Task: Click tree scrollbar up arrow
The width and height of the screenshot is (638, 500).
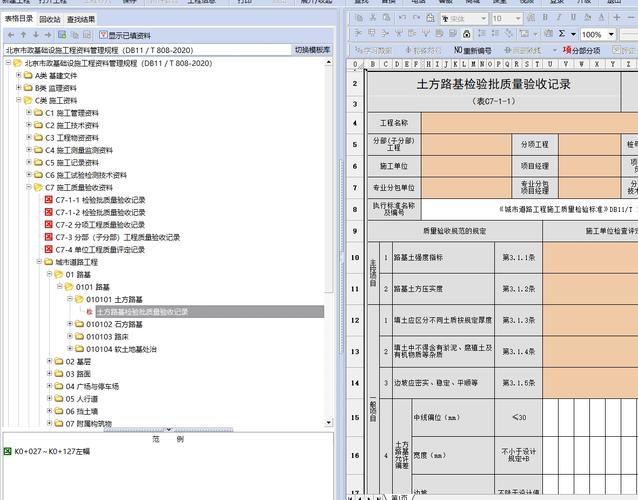Action: tap(329, 62)
